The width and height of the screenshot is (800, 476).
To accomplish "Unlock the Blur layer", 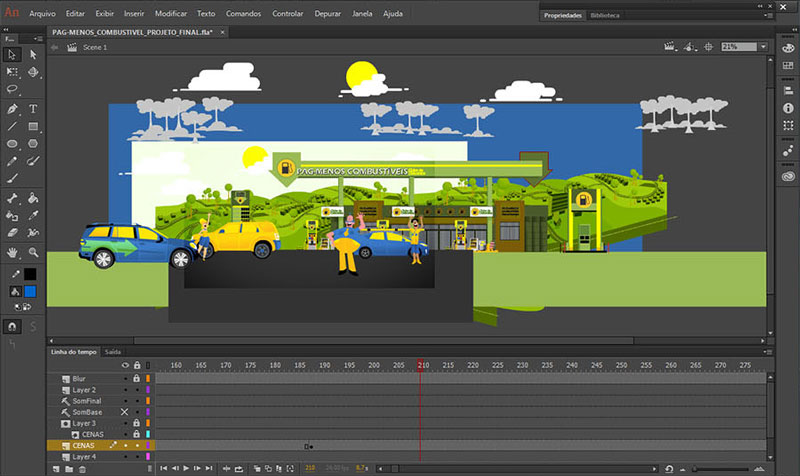I will (137, 379).
